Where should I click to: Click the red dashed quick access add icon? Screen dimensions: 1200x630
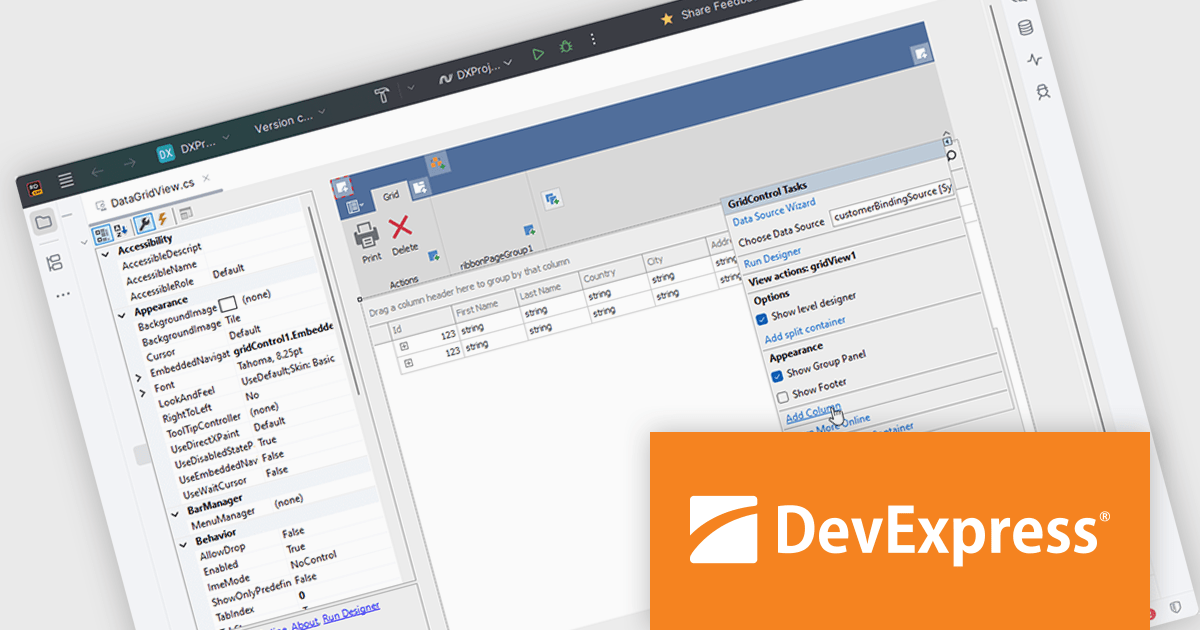pos(342,185)
